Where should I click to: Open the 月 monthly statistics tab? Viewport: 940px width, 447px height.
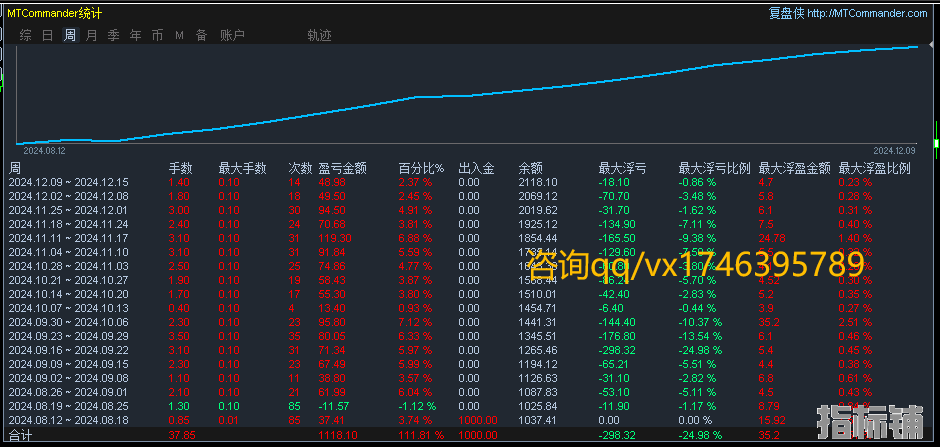point(91,35)
